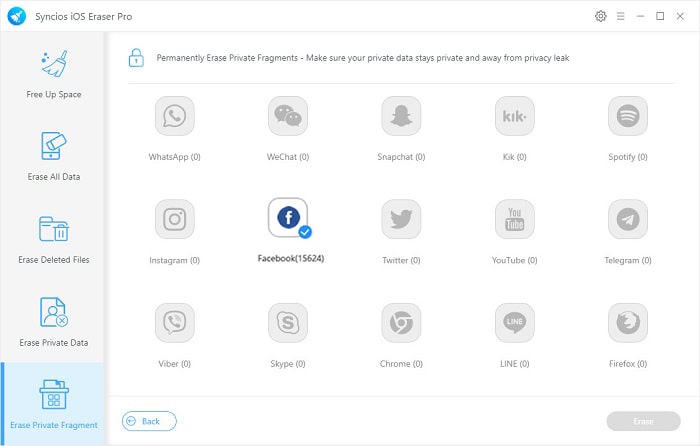Click the Kik (0) label
Image resolution: width=700 pixels, height=446 pixels.
tap(515, 157)
